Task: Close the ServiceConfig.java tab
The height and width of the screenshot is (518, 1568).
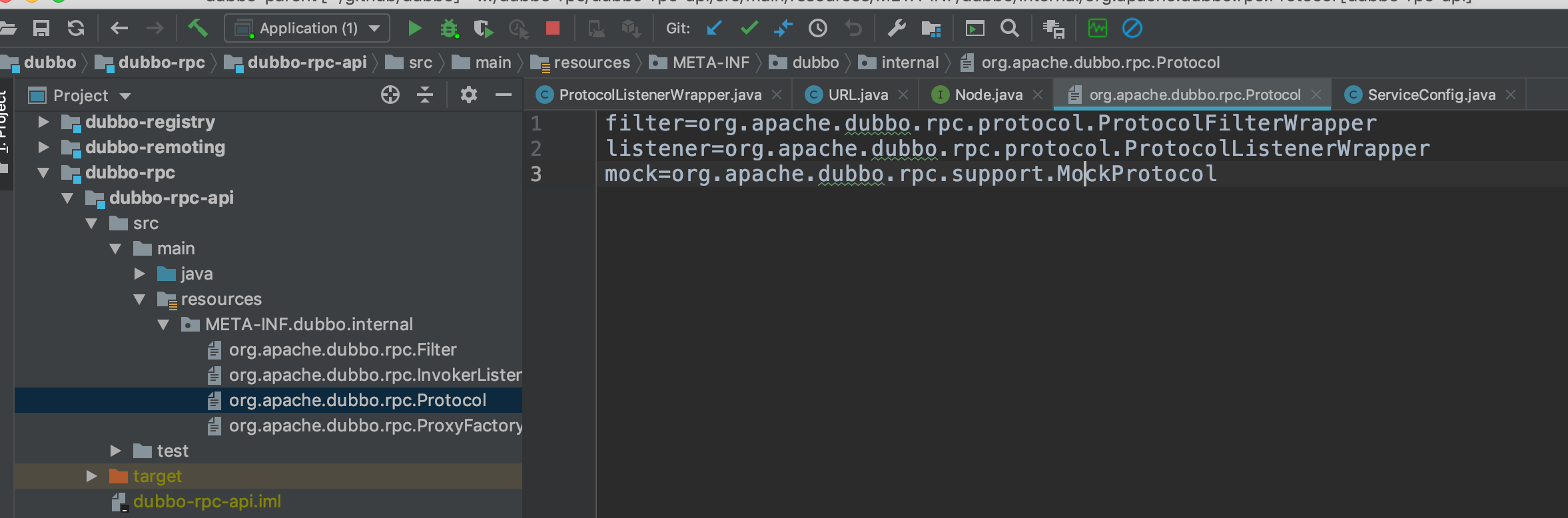Action: (1511, 95)
